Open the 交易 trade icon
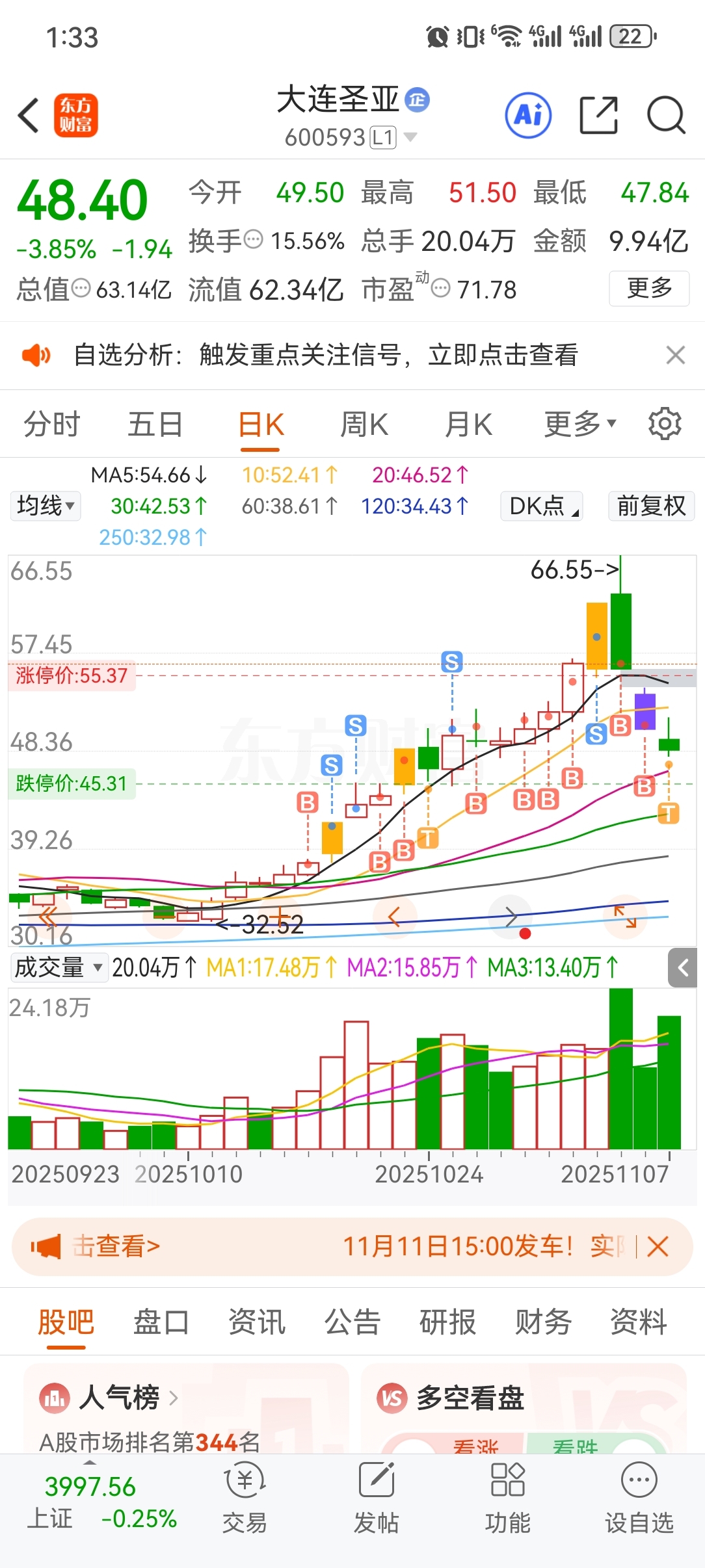This screenshot has width=705, height=1568. click(245, 1480)
